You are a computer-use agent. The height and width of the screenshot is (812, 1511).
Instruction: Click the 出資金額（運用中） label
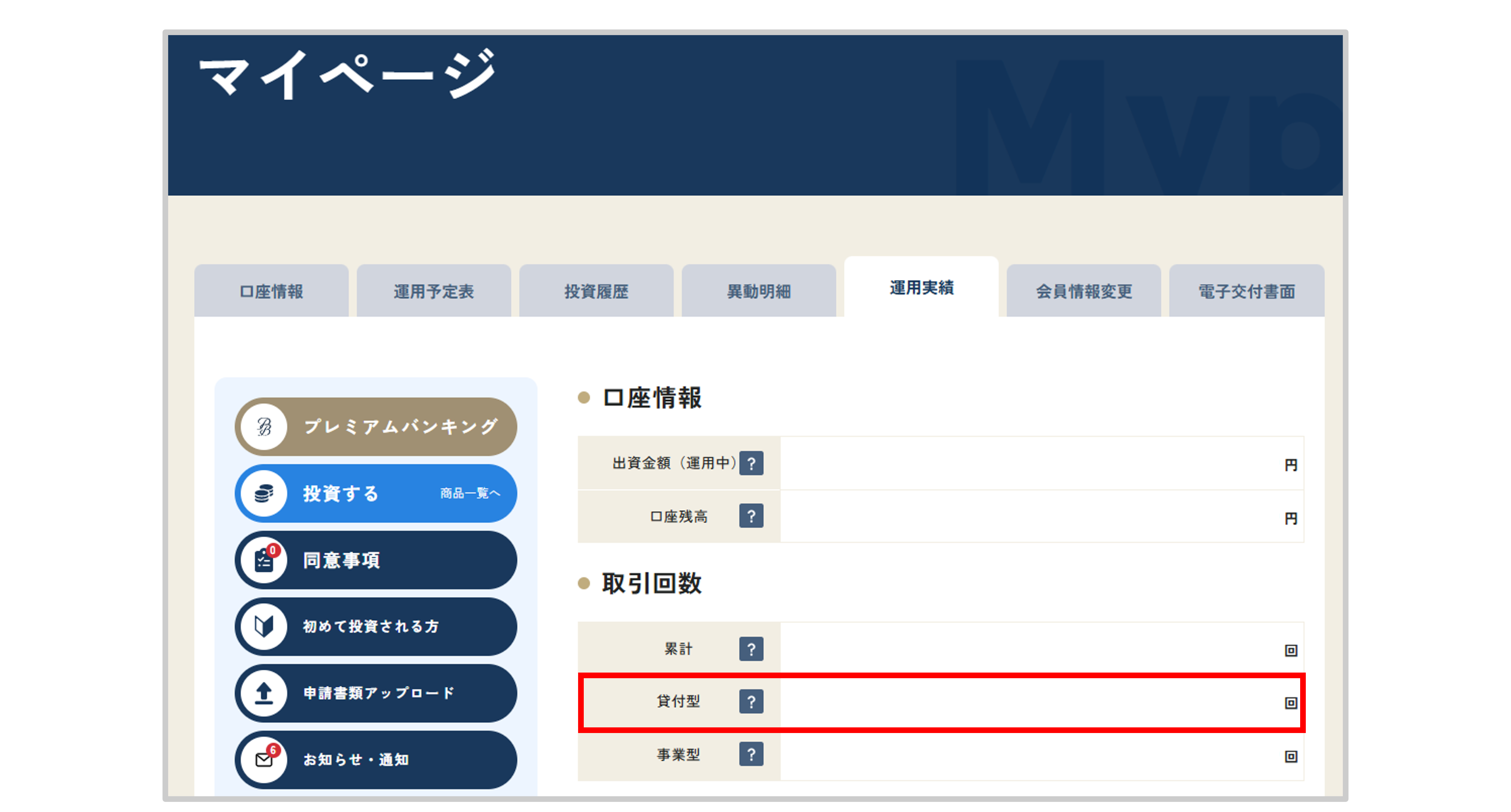point(674,463)
